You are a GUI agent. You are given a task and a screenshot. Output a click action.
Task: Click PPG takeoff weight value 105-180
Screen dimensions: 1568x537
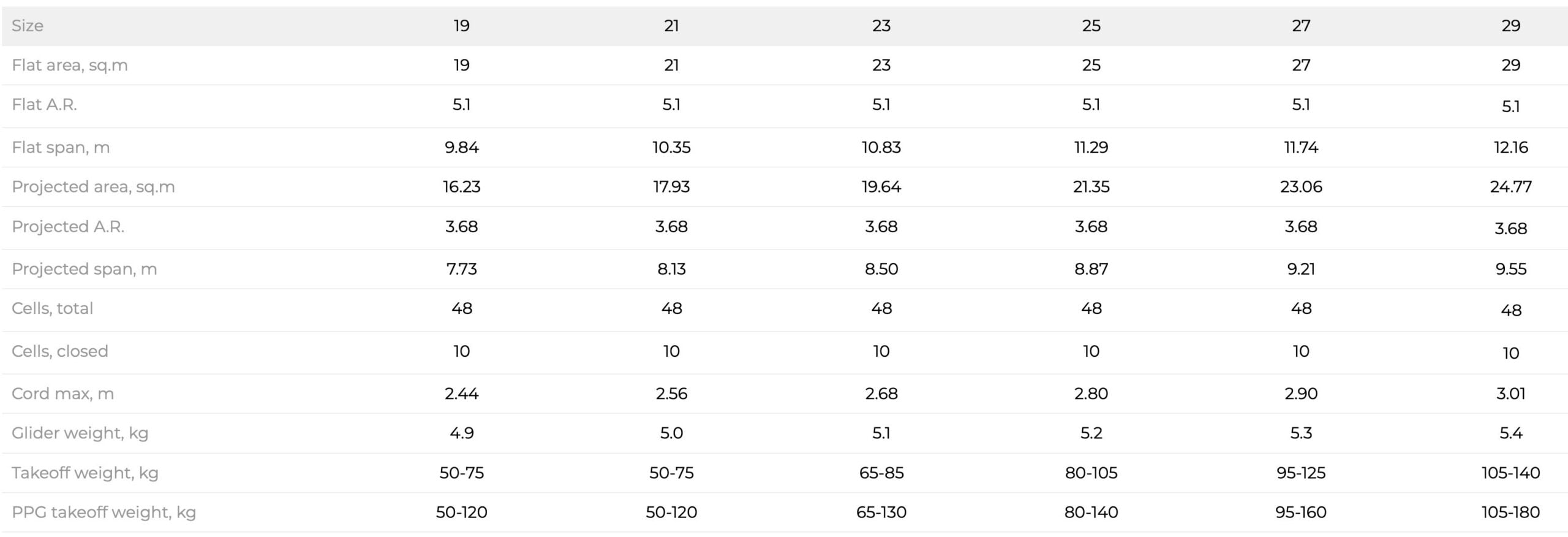tap(1510, 512)
